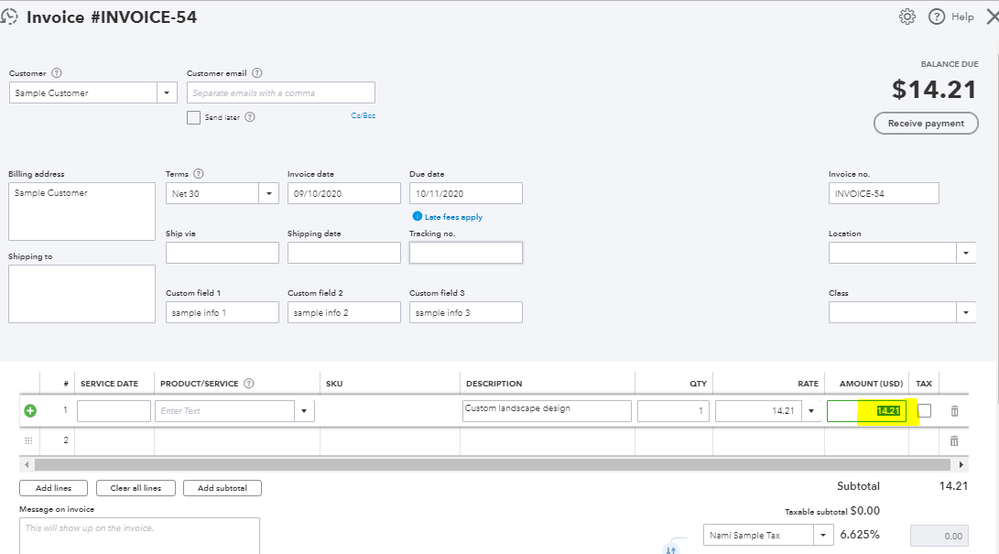Click the Add subtotal button
Screen dimensions: 999x554
point(222,488)
